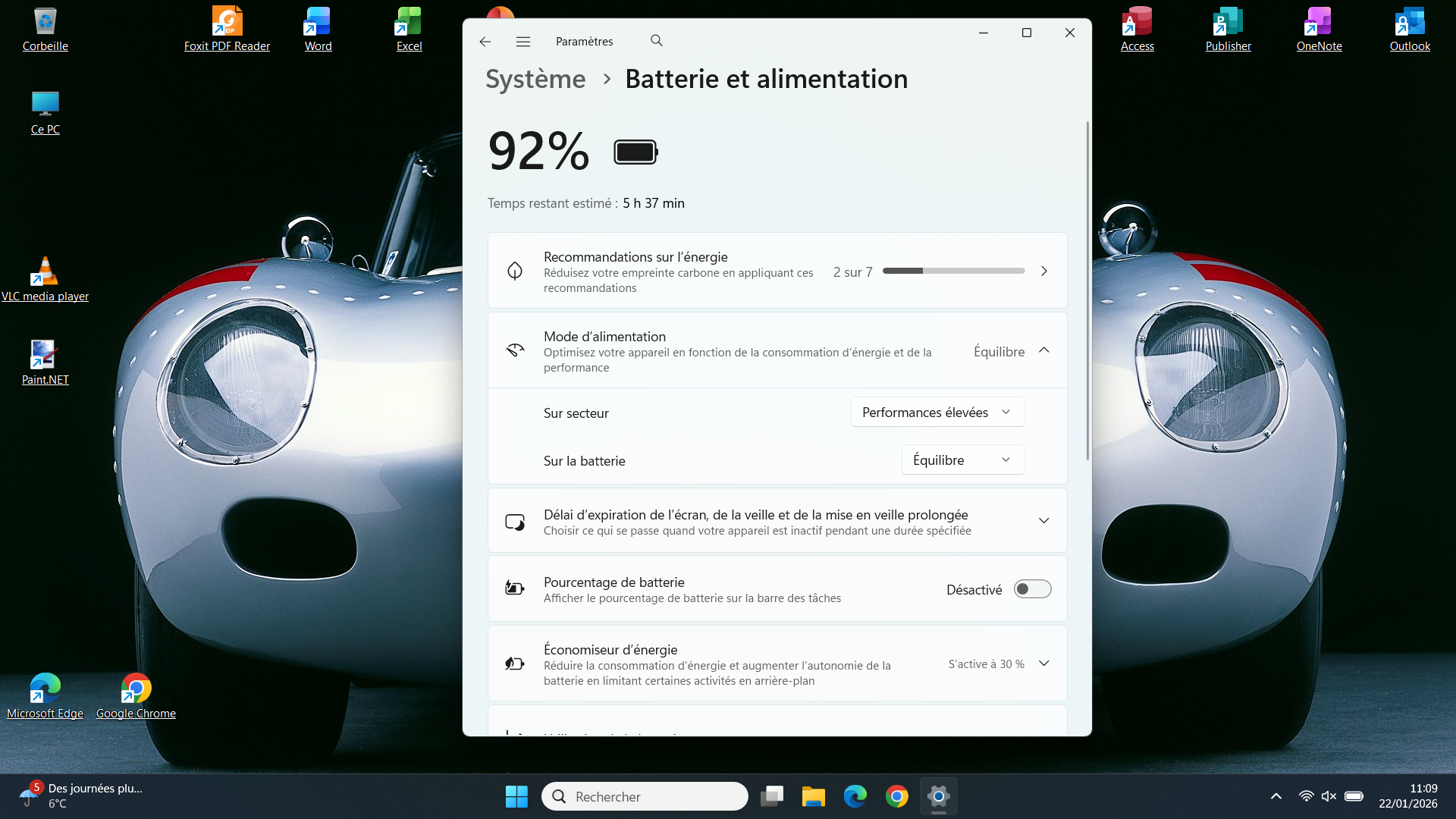Viewport: 1456px width, 819px height.
Task: Click the Windows Start button on taskbar
Action: click(516, 796)
